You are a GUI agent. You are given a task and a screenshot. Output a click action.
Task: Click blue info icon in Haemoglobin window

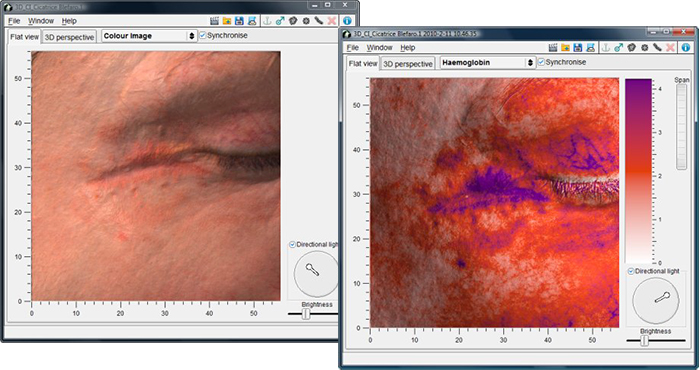(x=685, y=47)
